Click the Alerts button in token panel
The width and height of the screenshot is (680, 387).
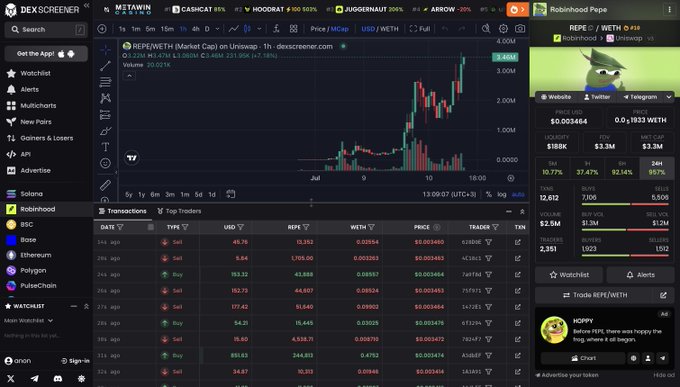coord(640,275)
